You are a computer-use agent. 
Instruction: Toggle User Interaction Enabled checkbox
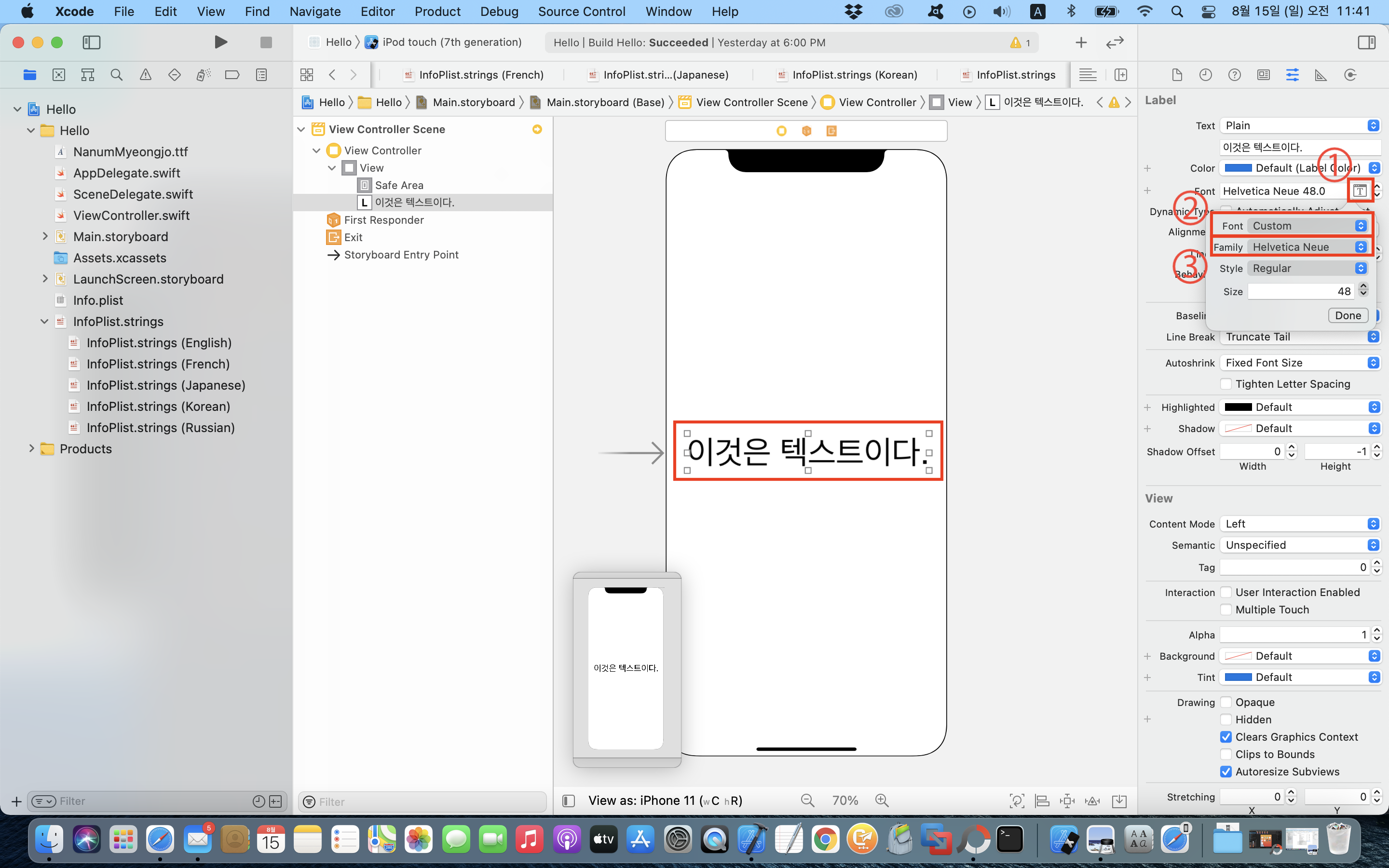coord(1226,592)
